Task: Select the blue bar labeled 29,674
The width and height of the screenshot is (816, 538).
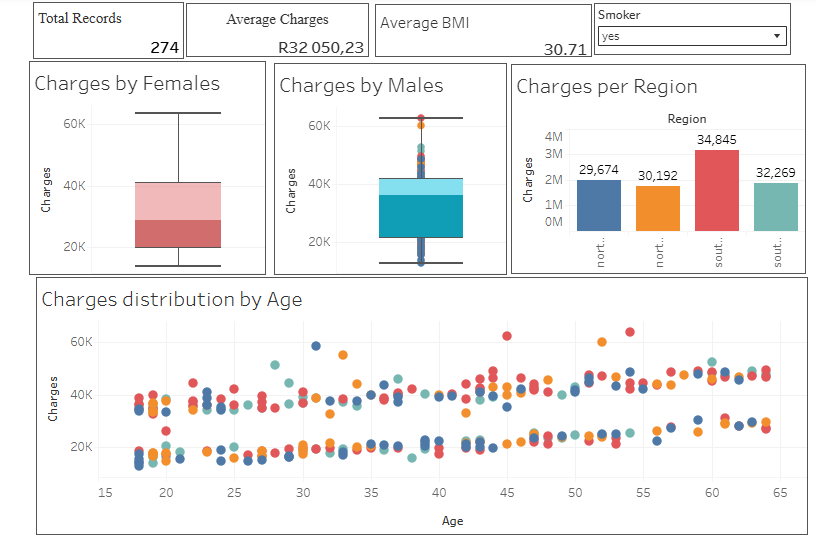Action: coord(598,205)
